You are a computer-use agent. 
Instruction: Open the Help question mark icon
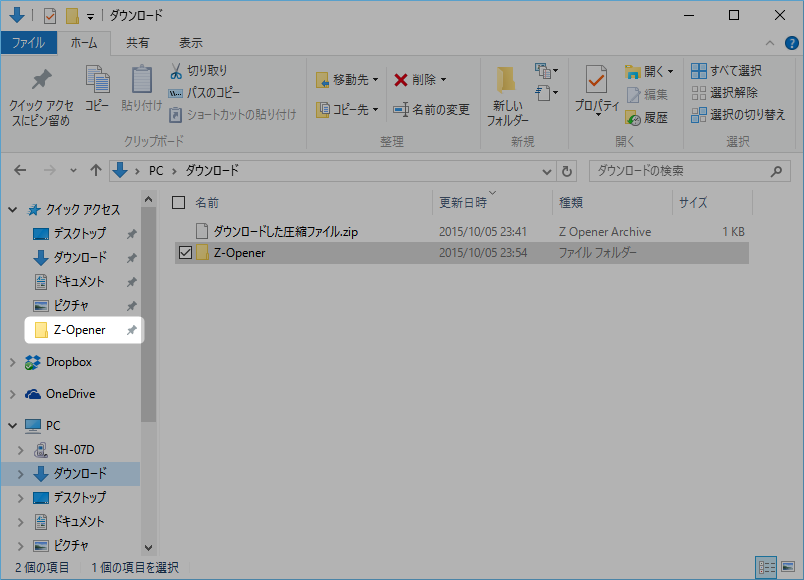pos(792,43)
